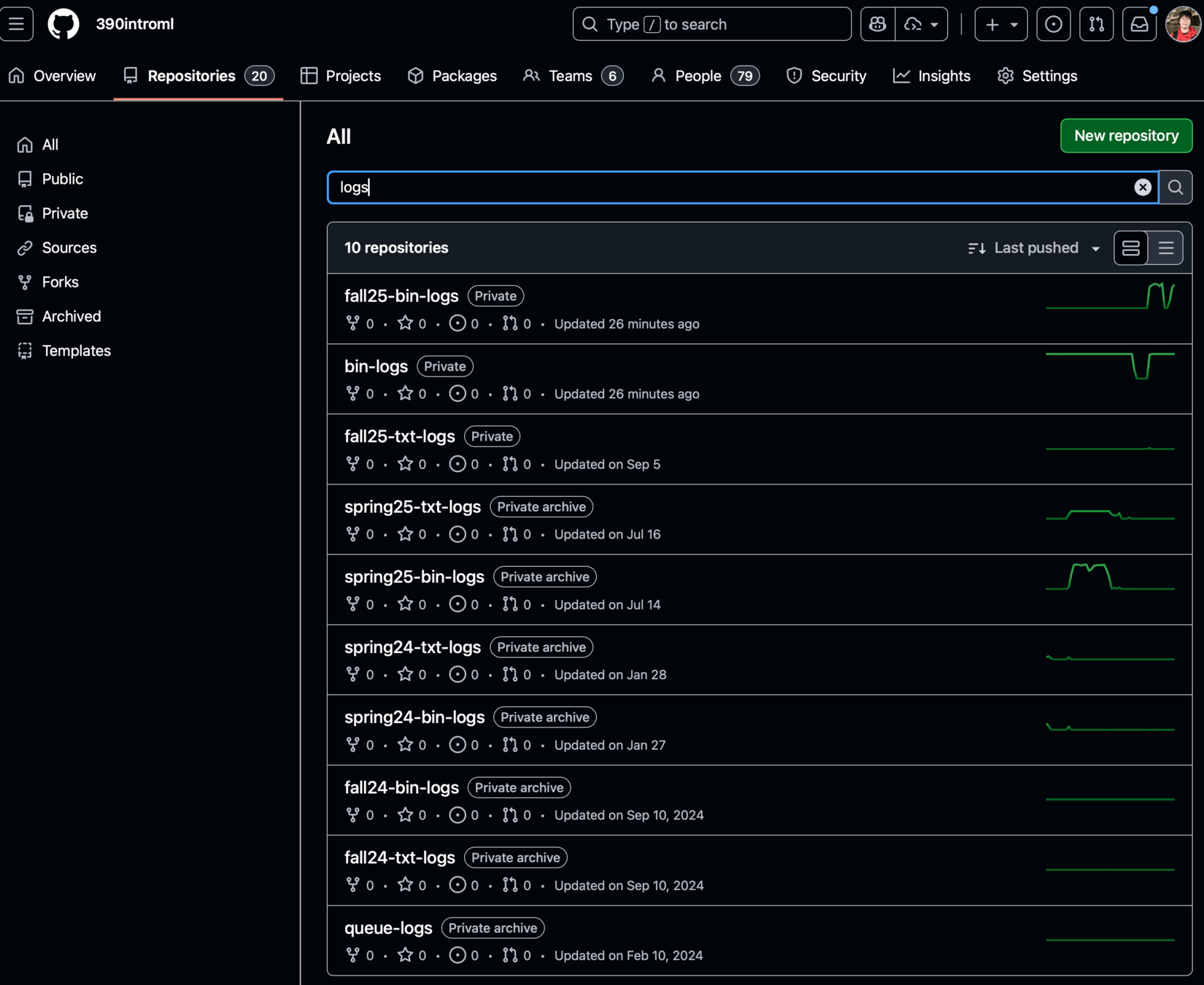Click the fork icon in the queue-logs row
Image resolution: width=1204 pixels, height=985 pixels.
pyautogui.click(x=353, y=954)
